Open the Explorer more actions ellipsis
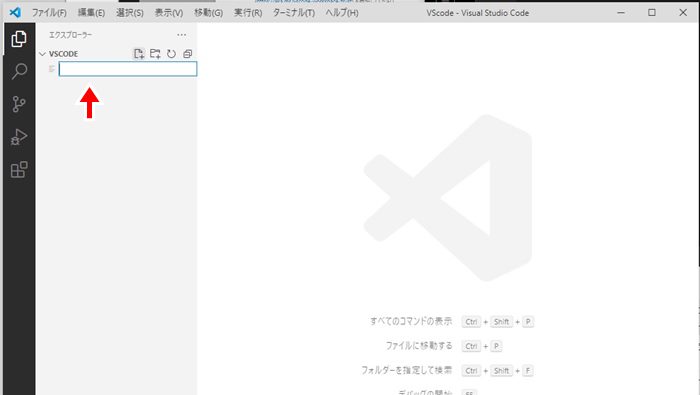The image size is (700, 395). 181,35
